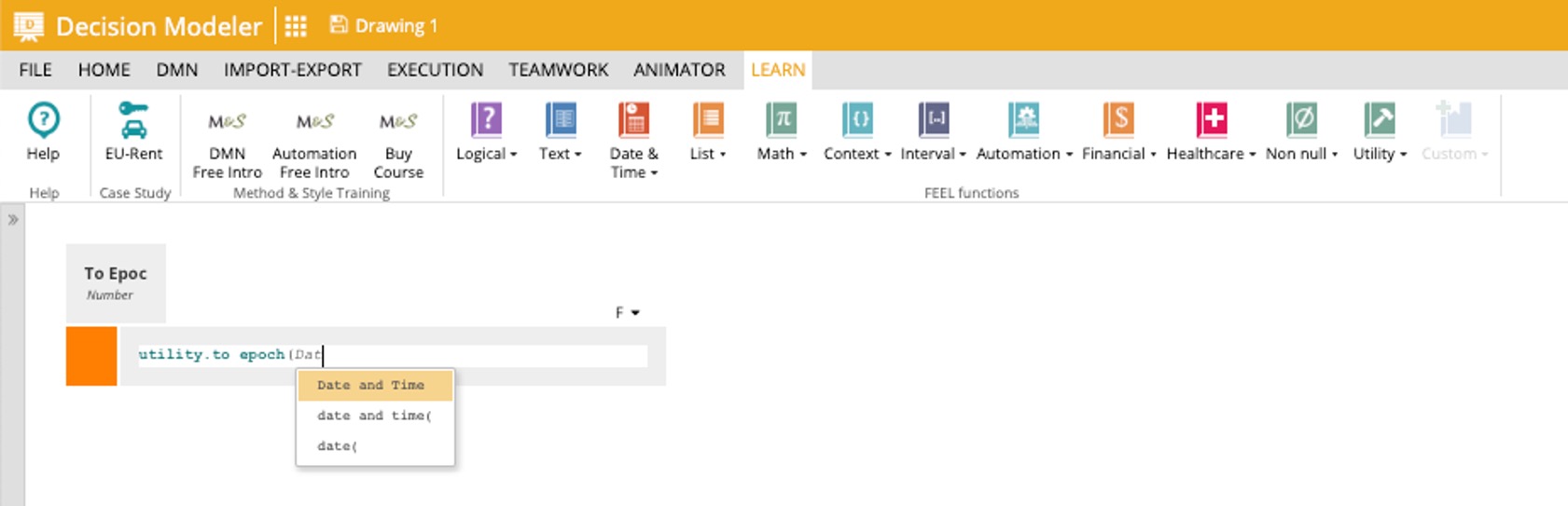Click the Help question mark icon

coord(43,120)
